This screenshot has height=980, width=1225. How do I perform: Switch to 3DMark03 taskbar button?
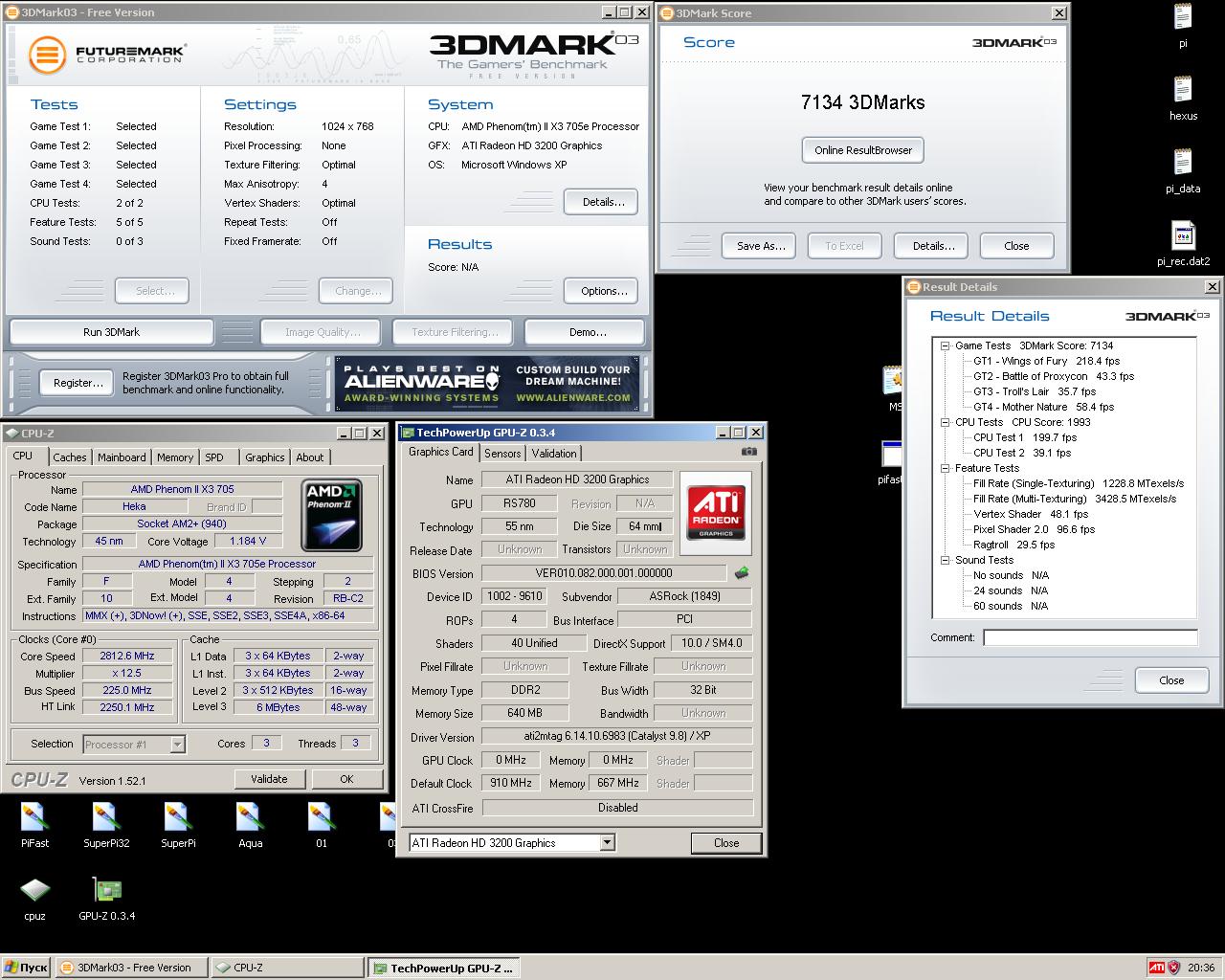click(x=130, y=968)
